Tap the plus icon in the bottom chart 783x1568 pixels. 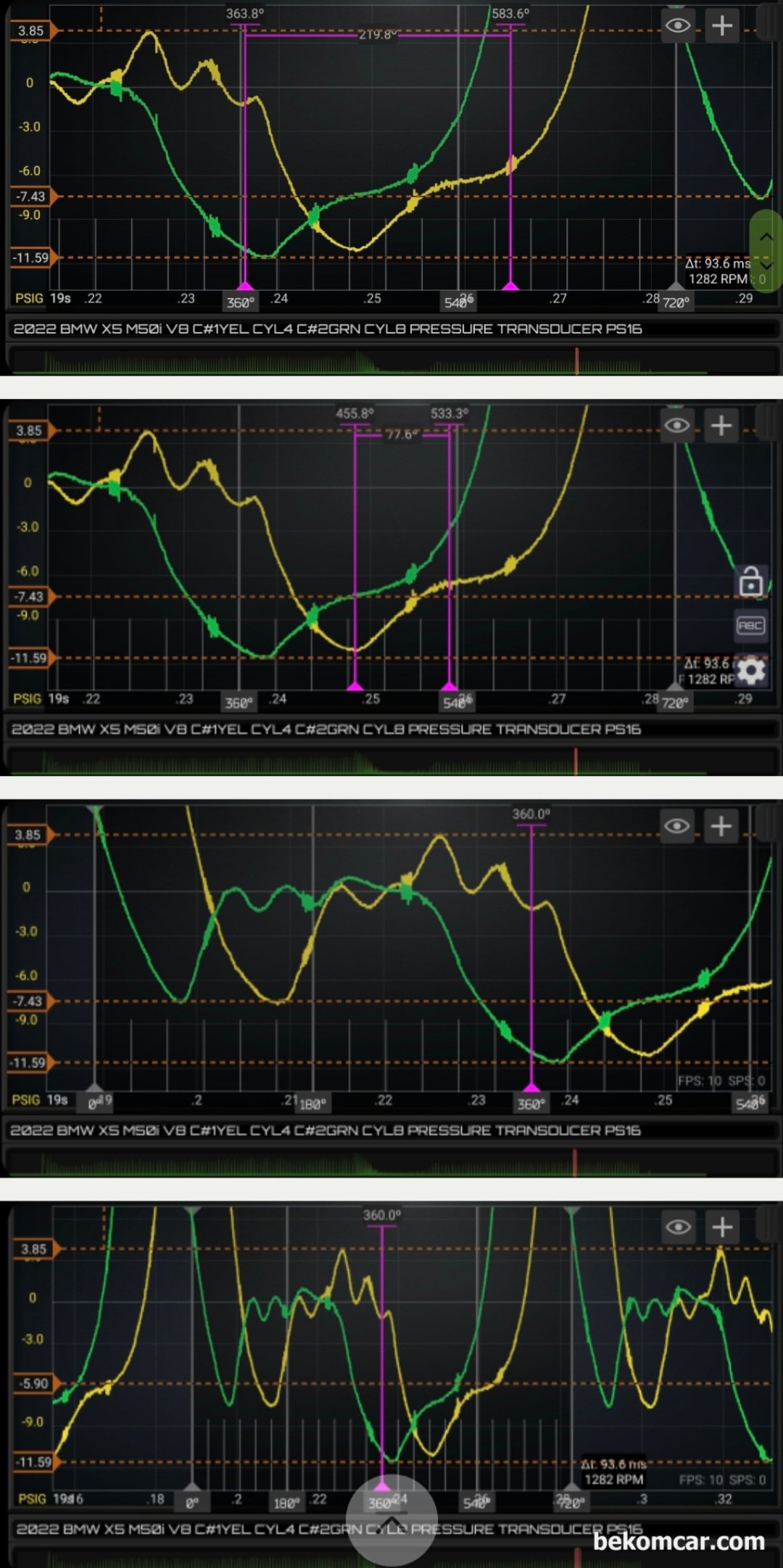pos(722,1227)
